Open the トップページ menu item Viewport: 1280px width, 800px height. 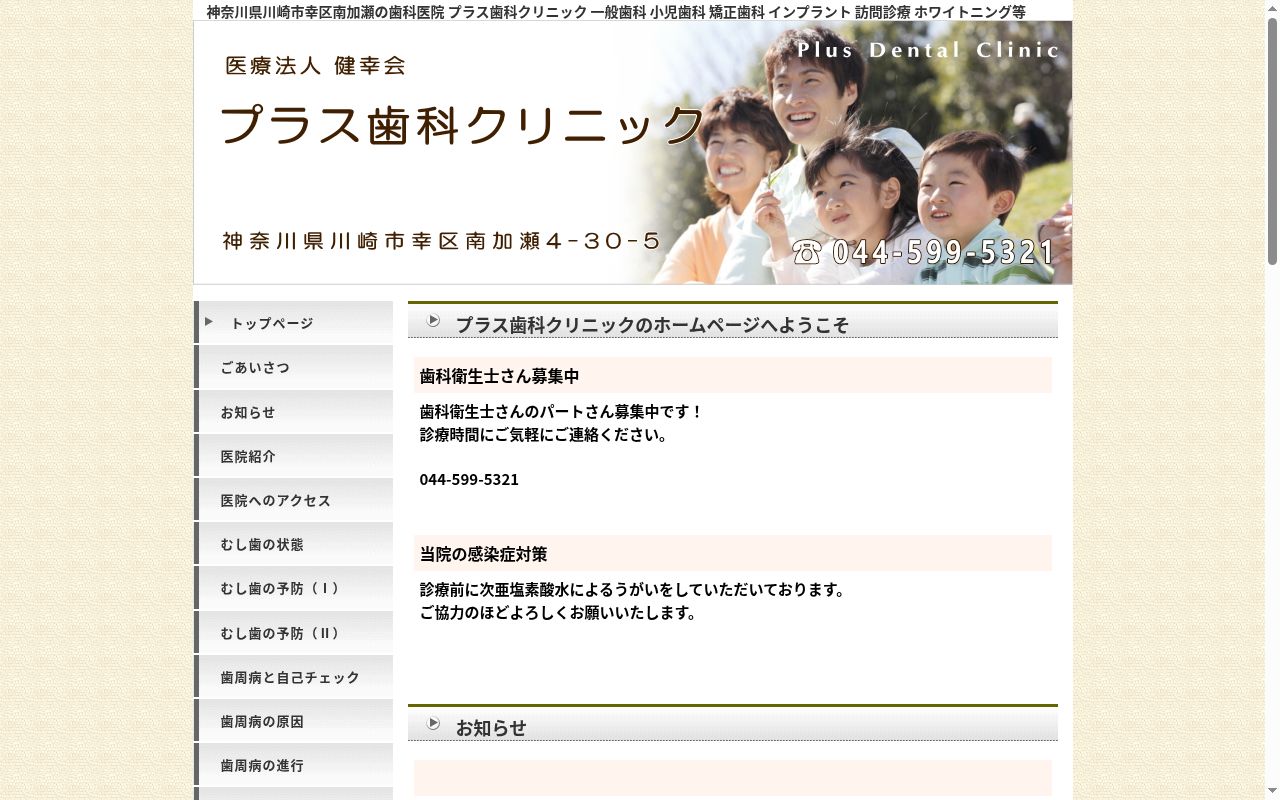(294, 323)
